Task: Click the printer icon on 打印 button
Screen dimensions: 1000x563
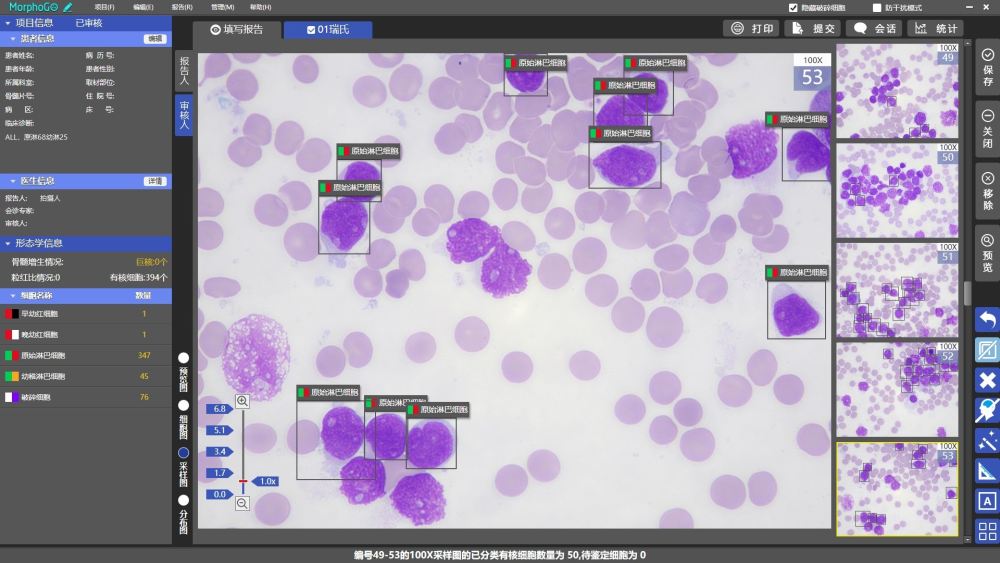Action: (737, 28)
